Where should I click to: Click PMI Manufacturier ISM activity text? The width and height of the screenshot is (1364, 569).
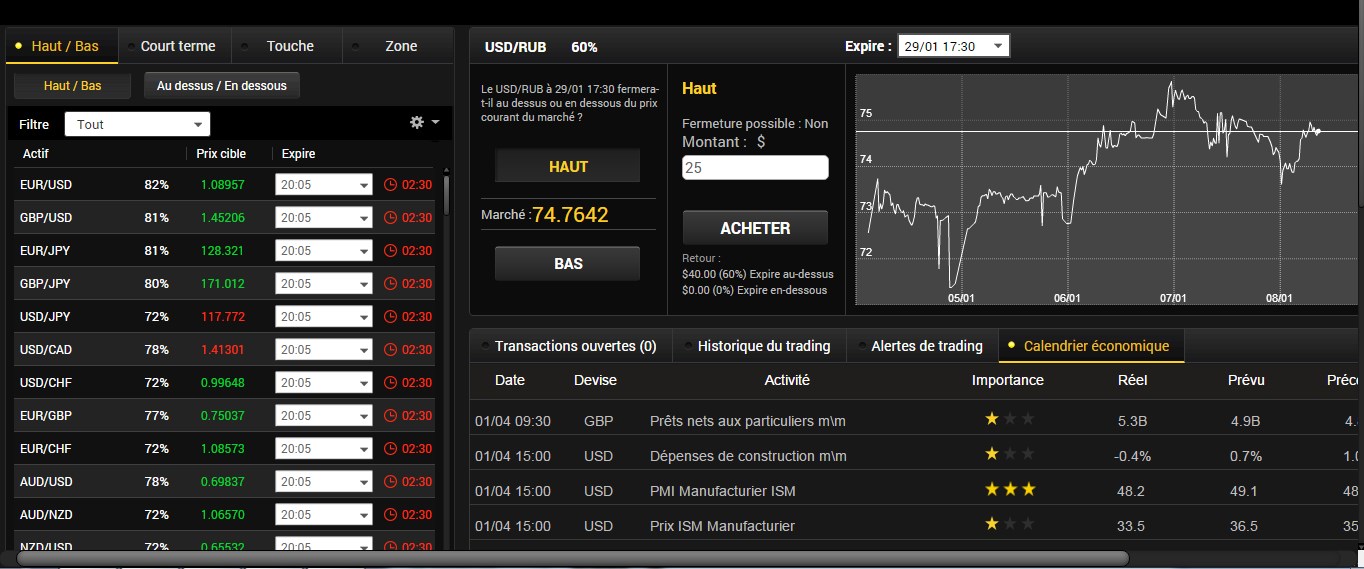723,491
